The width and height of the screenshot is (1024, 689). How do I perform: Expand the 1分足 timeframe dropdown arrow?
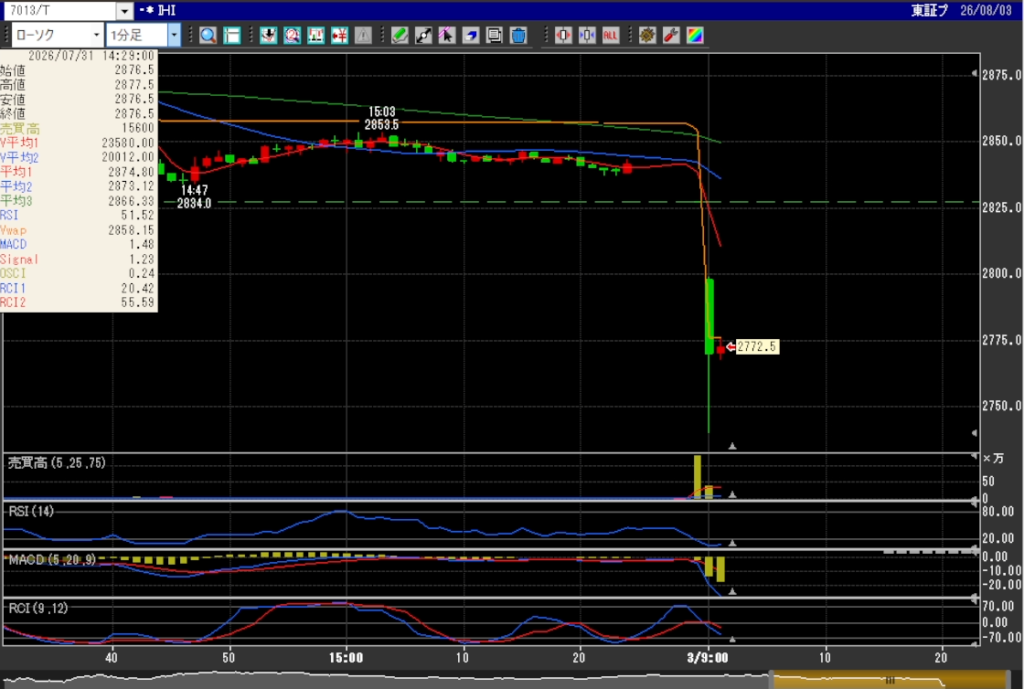(174, 35)
